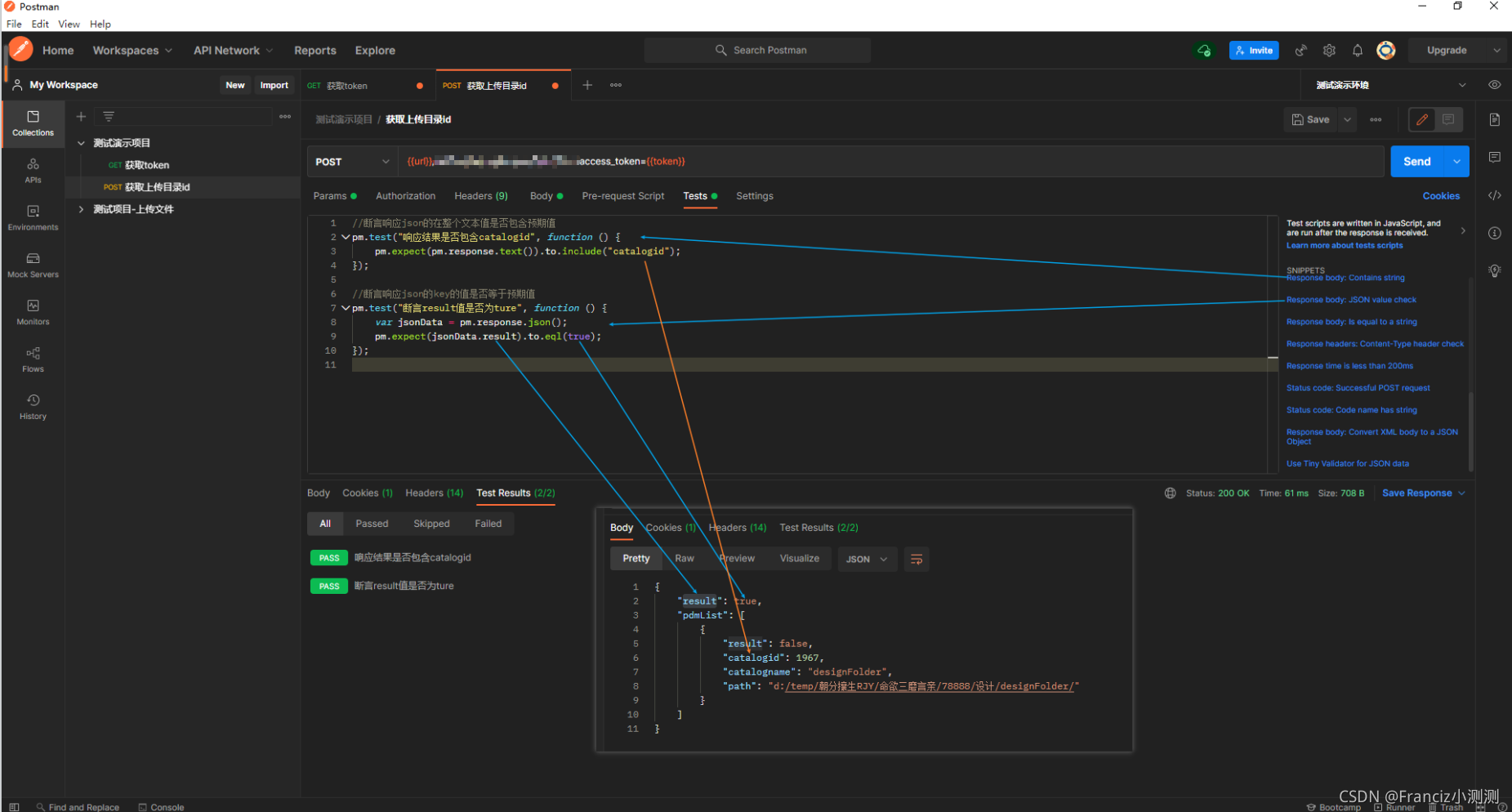
Task: Open the request info icon in right sidebar
Action: (1494, 233)
